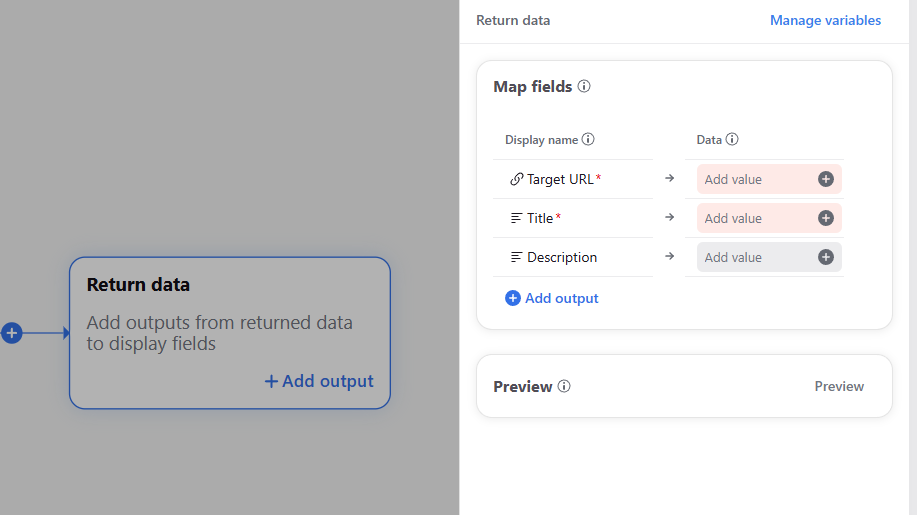Viewport: 917px width, 515px height.
Task: Click the Return data panel heading
Action: click(513, 20)
